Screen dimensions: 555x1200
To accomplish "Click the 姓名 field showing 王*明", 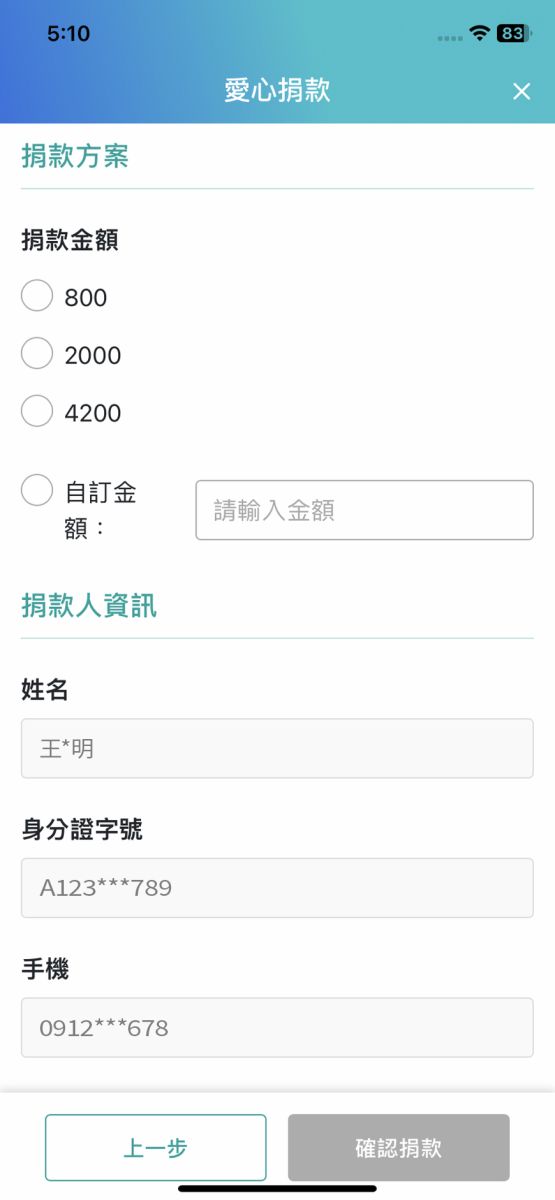I will coord(277,748).
